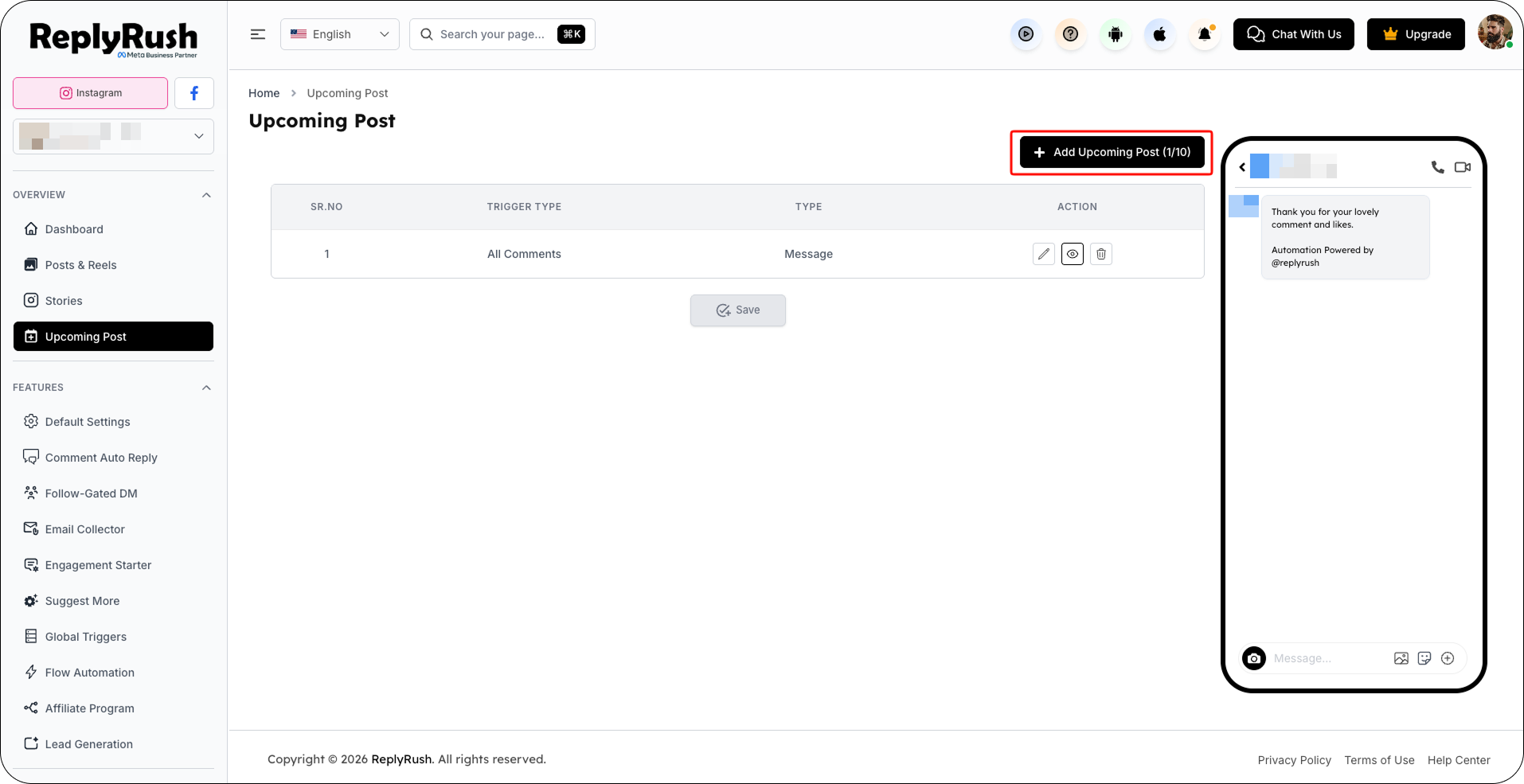Viewport: 1524px width, 784px height.
Task: Click the Message type cell
Action: click(x=808, y=254)
